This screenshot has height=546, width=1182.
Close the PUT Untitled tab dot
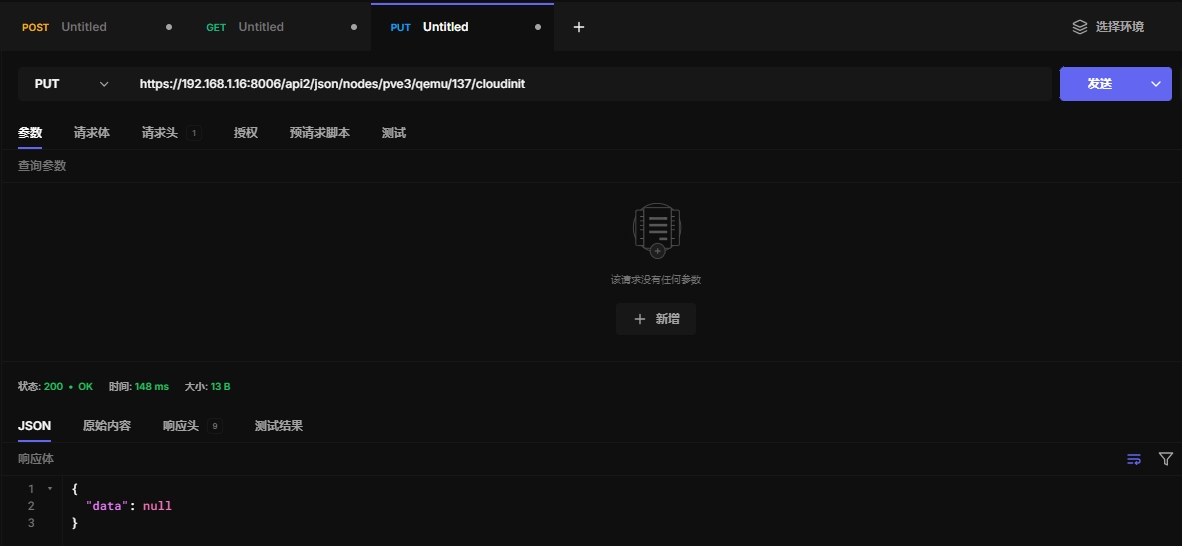[538, 27]
